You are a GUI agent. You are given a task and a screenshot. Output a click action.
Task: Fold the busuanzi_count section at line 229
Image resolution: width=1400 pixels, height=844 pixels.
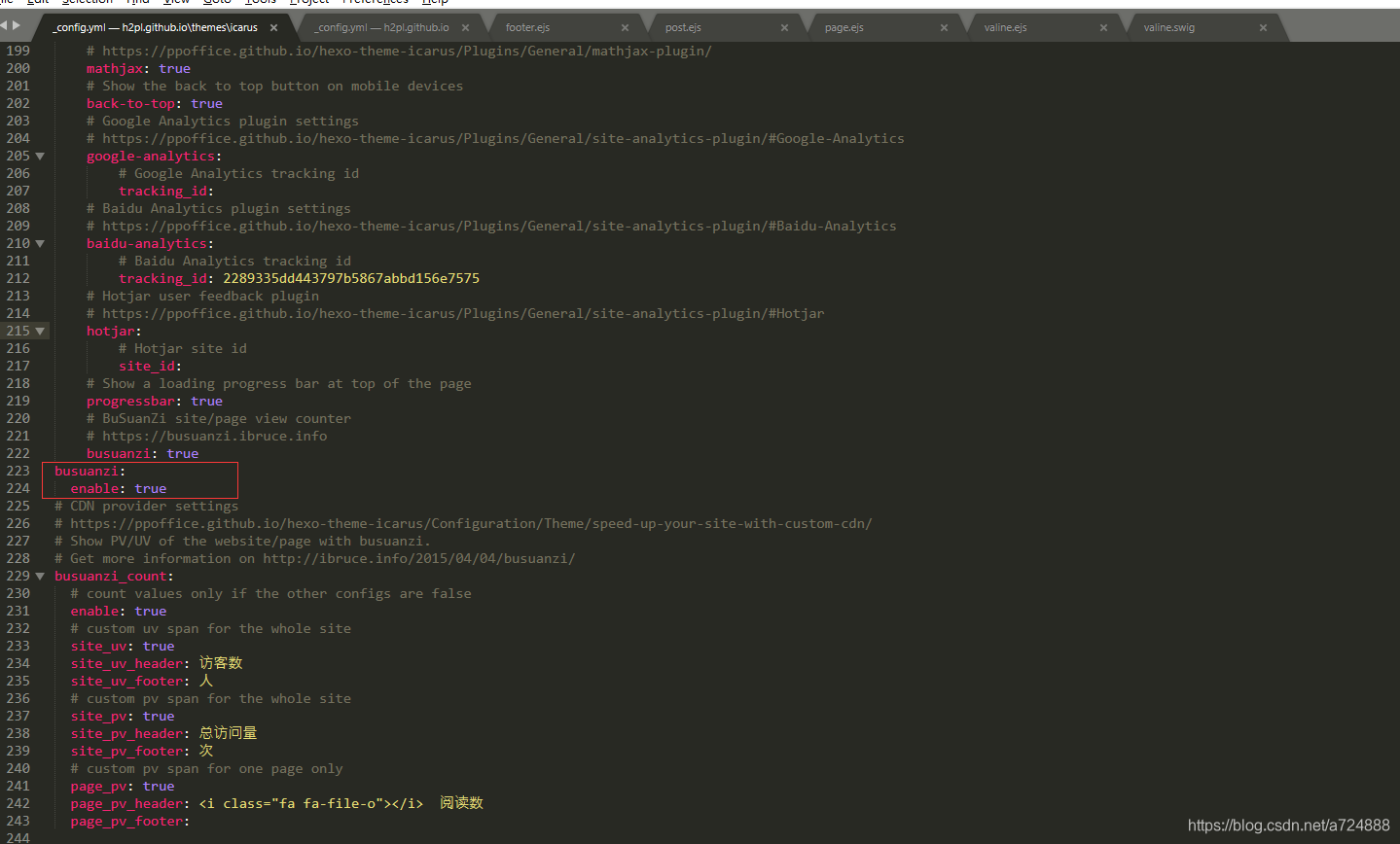pyautogui.click(x=40, y=576)
